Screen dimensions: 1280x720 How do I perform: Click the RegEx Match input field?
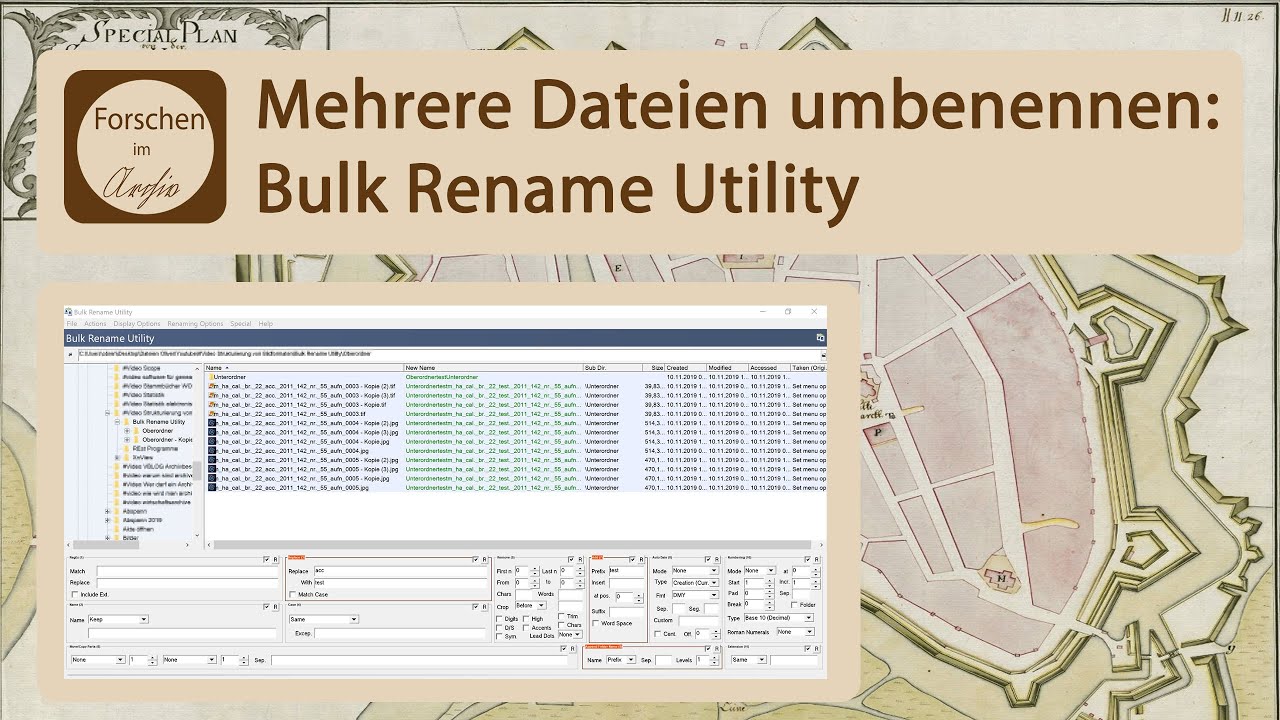pyautogui.click(x=187, y=571)
